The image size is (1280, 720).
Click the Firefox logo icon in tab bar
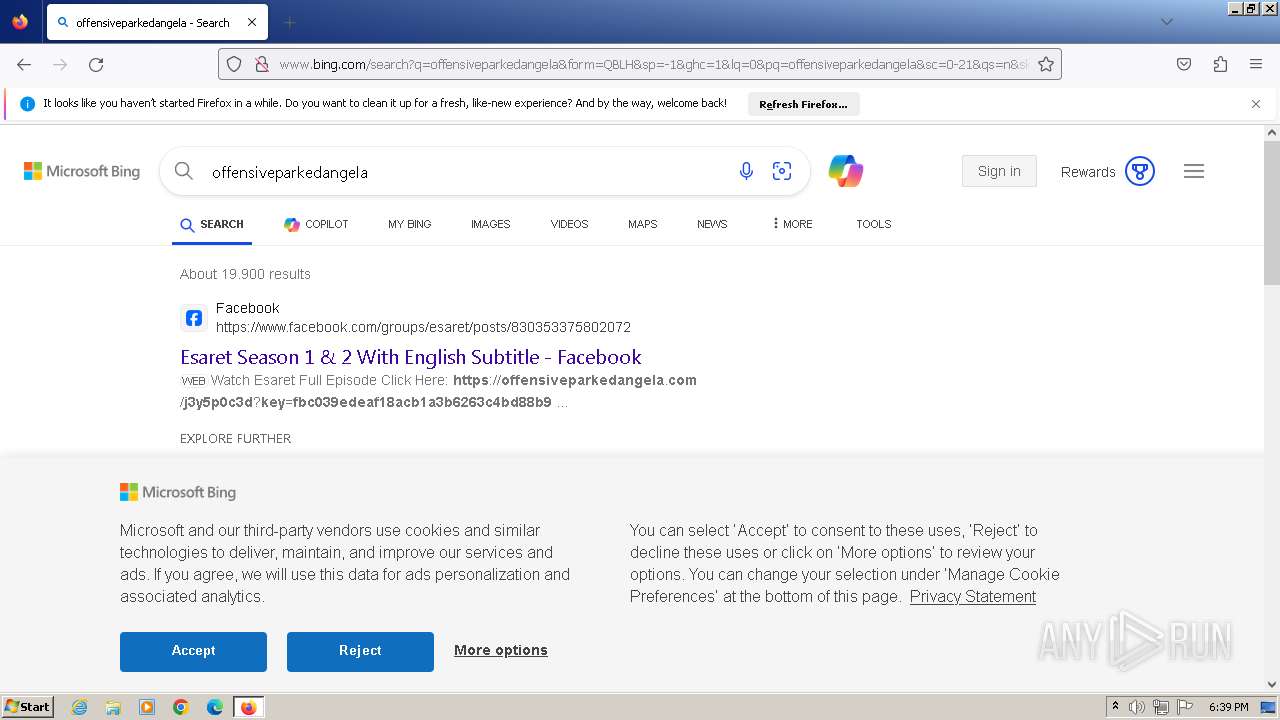(20, 22)
